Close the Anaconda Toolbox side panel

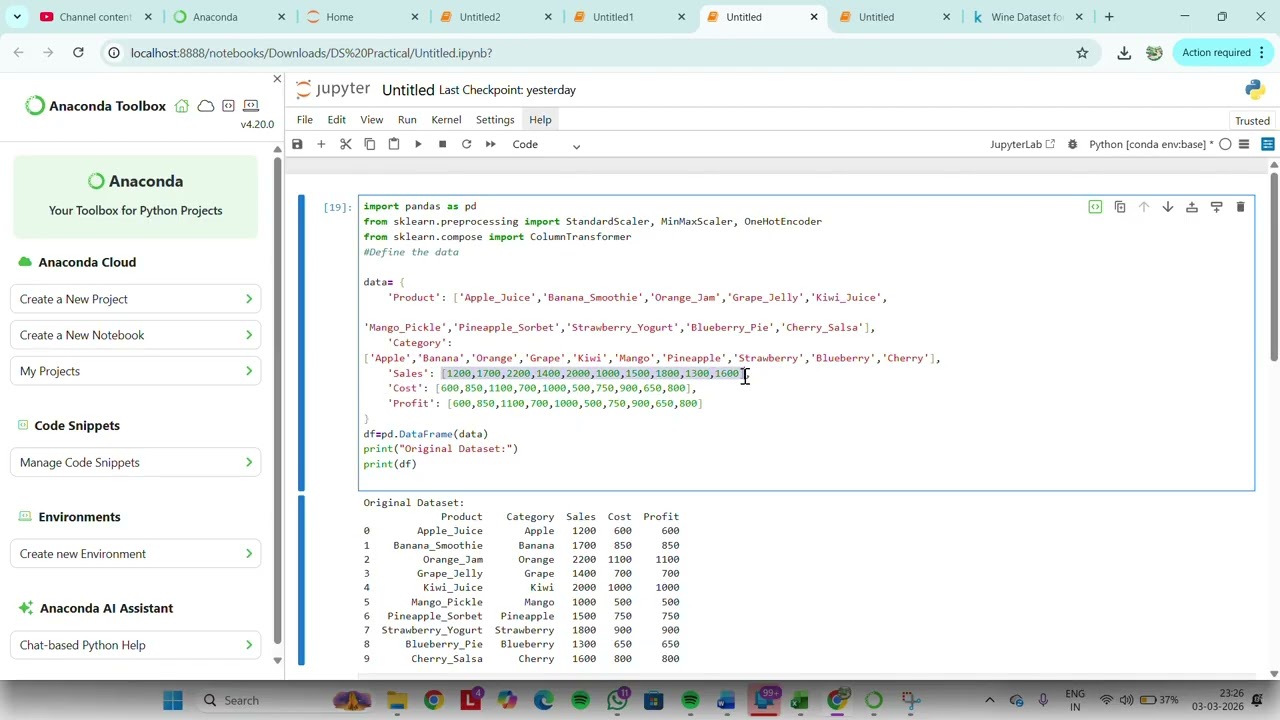pos(277,79)
